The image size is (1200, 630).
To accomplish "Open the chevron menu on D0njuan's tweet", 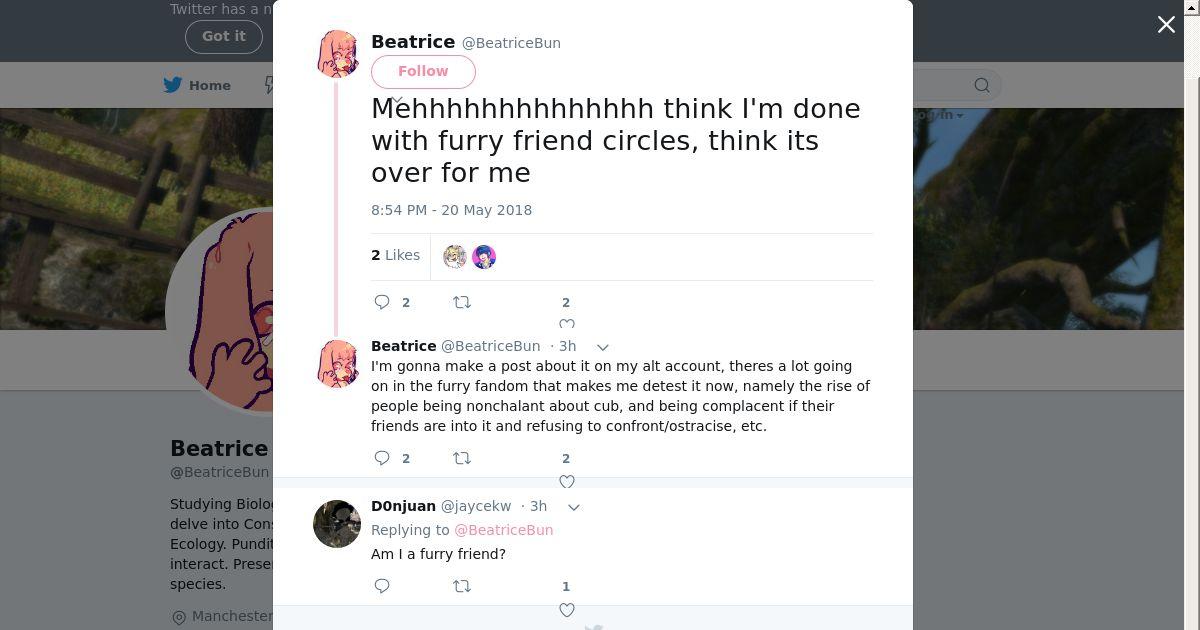I will 574,507.
